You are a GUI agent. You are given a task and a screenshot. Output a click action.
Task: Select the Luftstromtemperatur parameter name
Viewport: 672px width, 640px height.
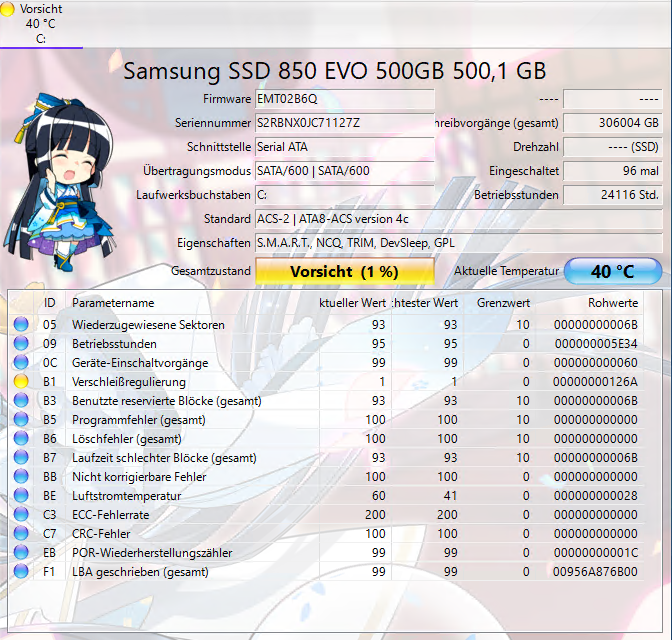[x=126, y=496]
